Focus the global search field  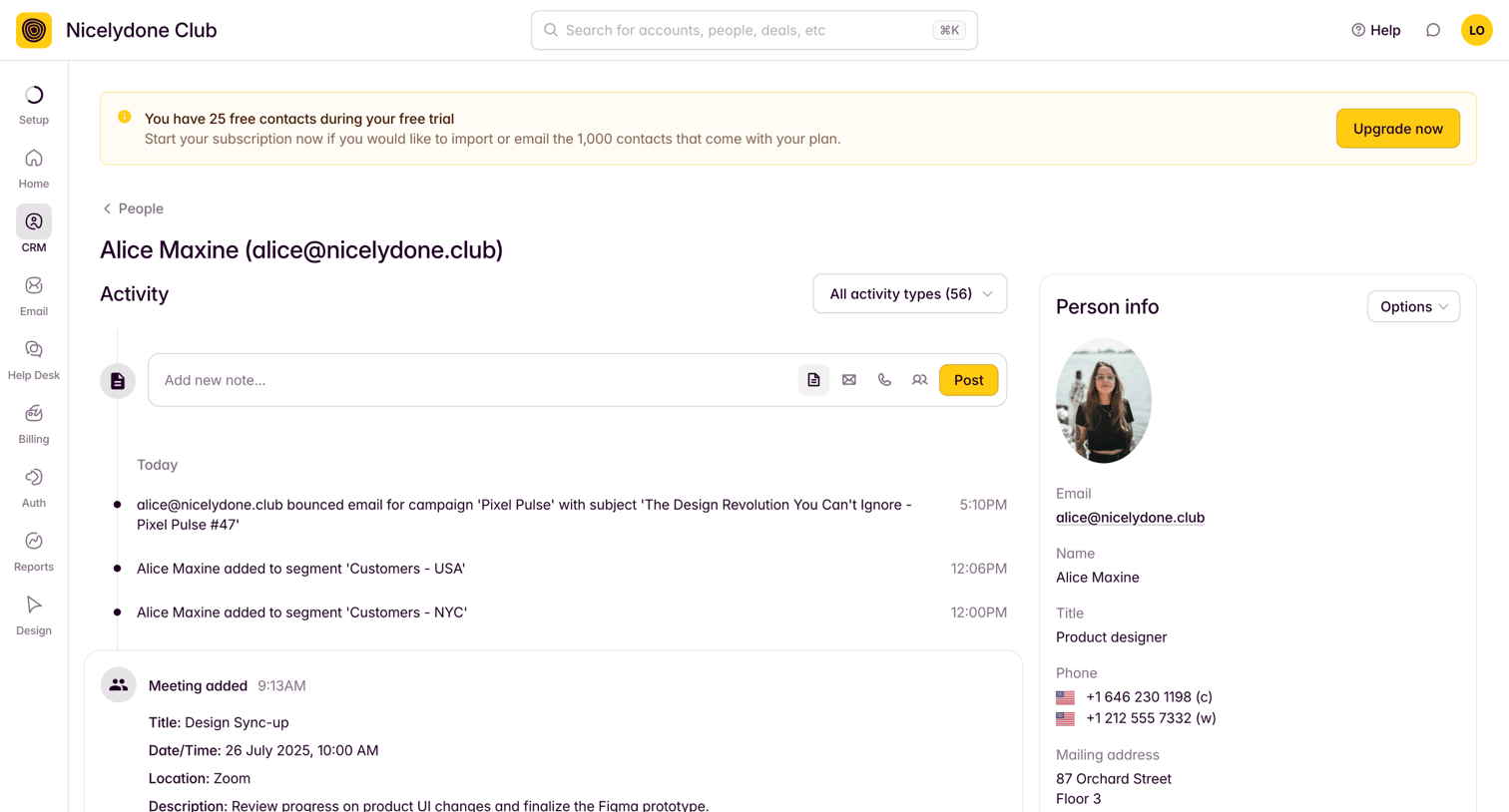(x=754, y=30)
